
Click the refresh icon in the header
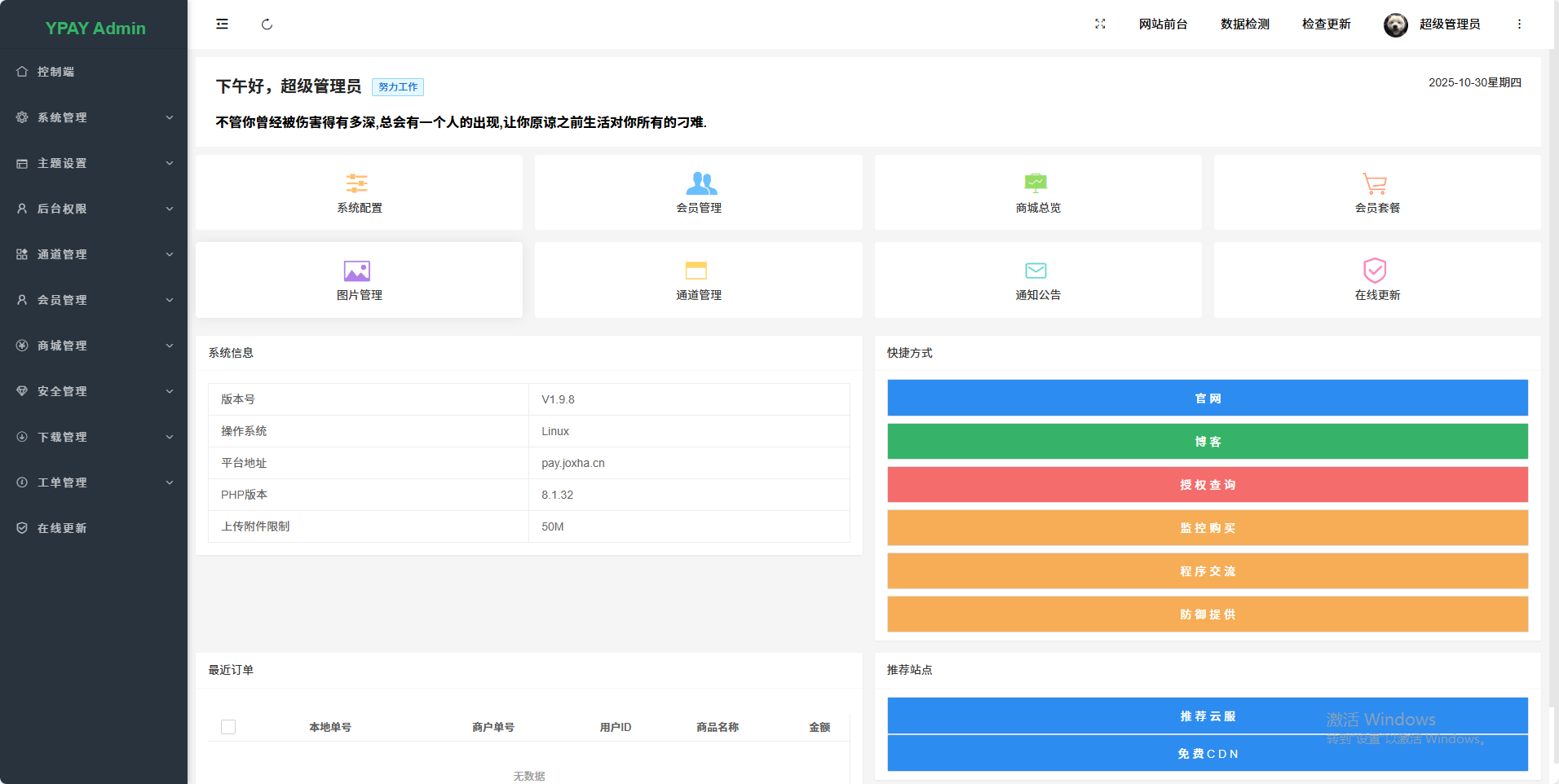[x=267, y=24]
